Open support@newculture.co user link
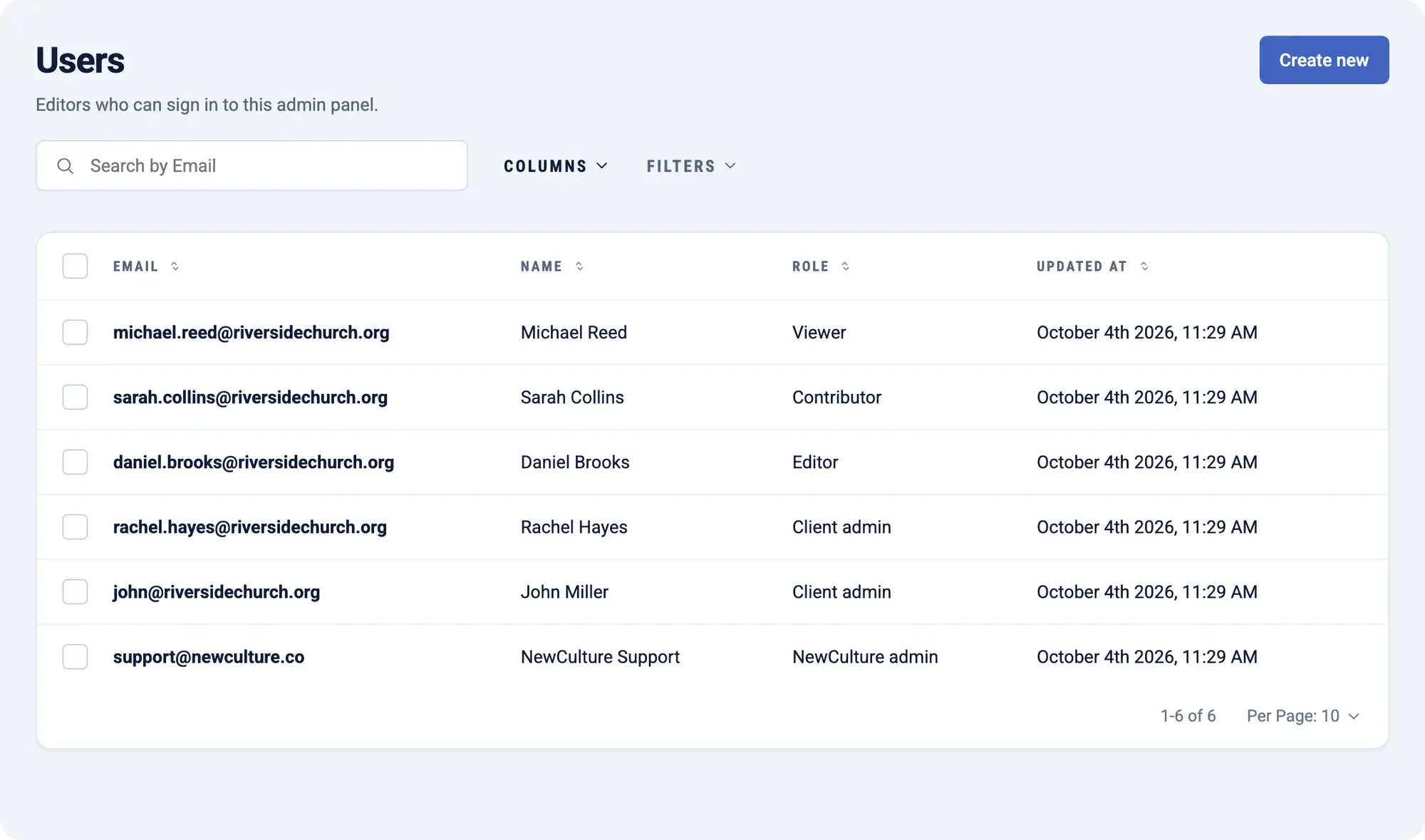The image size is (1425, 840). pos(209,657)
